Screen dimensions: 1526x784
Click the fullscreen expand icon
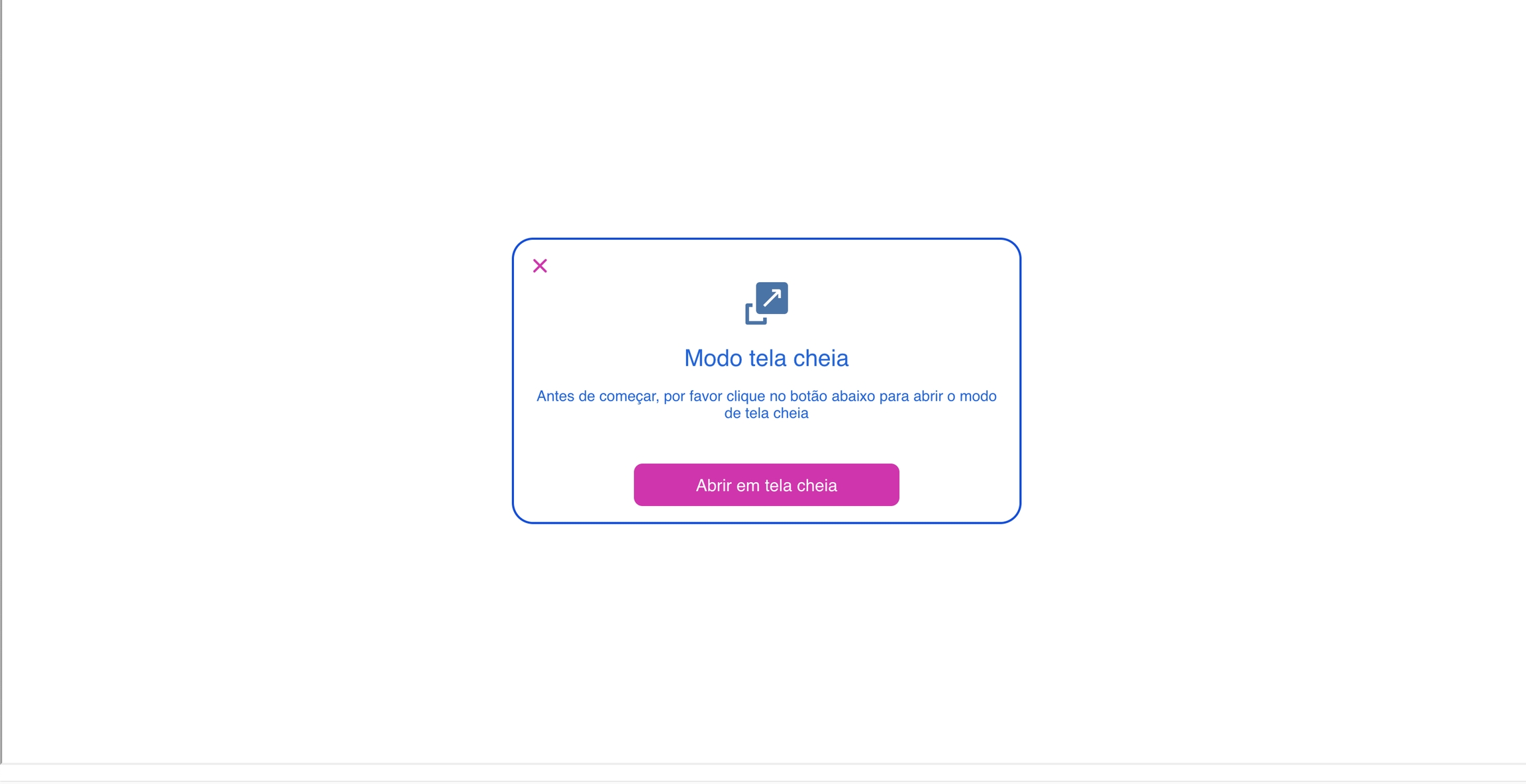pyautogui.click(x=766, y=303)
